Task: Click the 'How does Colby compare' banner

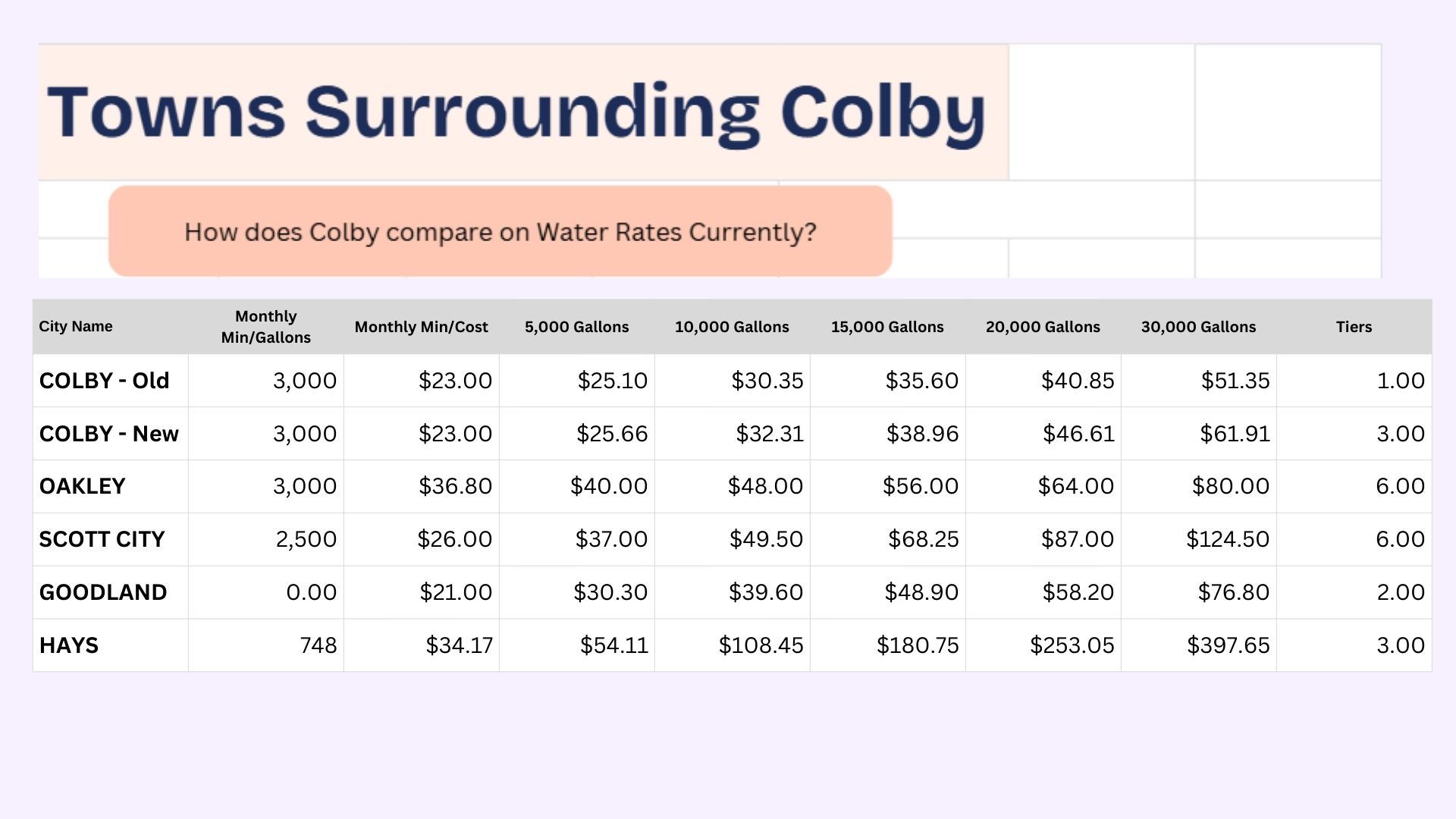Action: (x=500, y=231)
